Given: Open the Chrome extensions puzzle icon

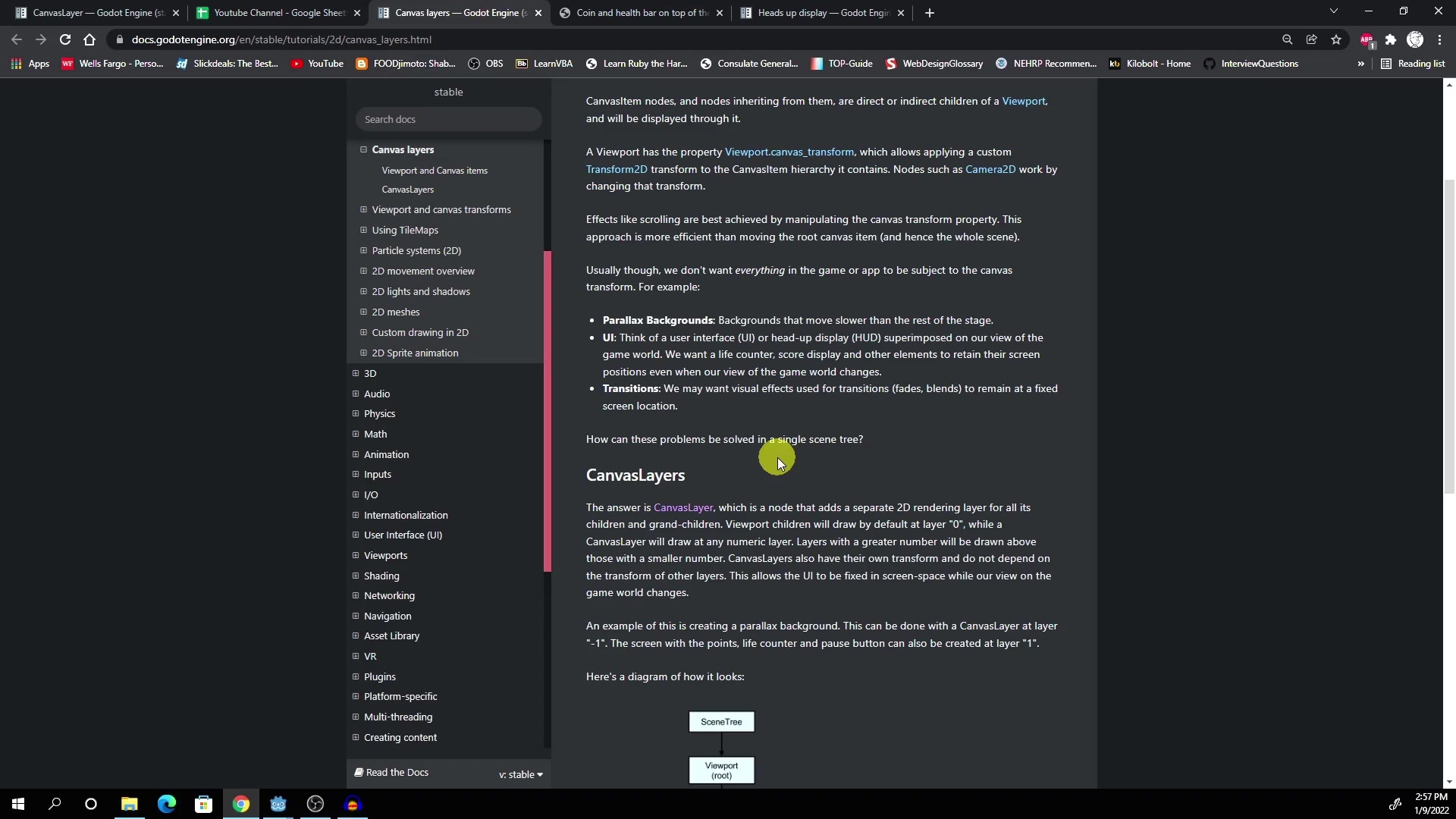Looking at the screenshot, I should 1391,39.
